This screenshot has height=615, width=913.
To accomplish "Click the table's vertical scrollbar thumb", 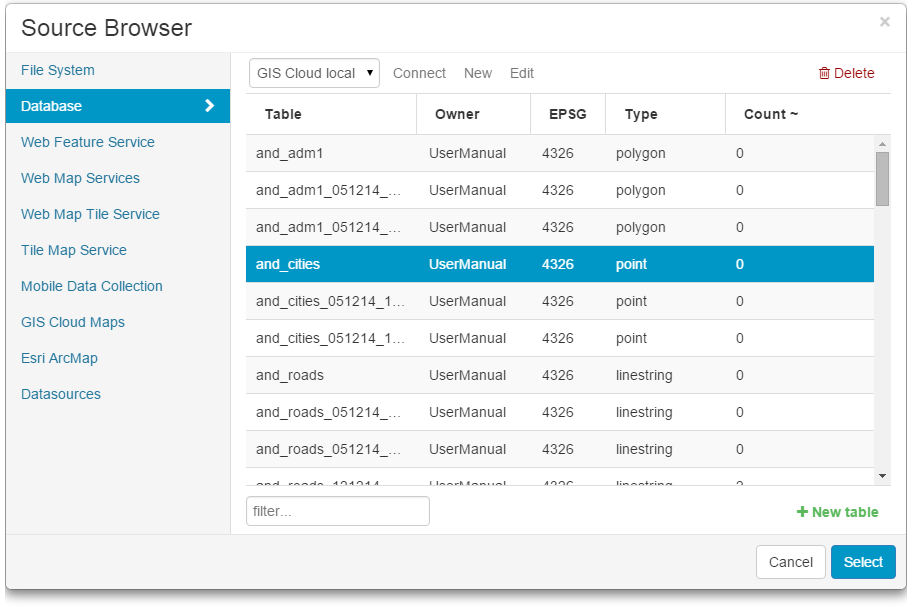I will (x=882, y=179).
